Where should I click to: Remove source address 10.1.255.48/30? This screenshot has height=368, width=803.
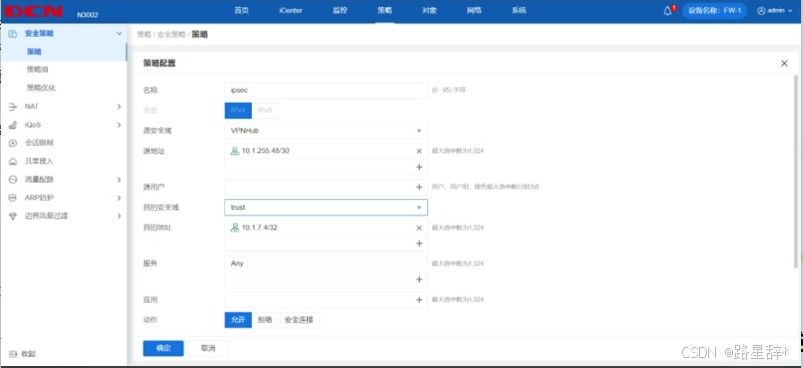click(x=419, y=151)
